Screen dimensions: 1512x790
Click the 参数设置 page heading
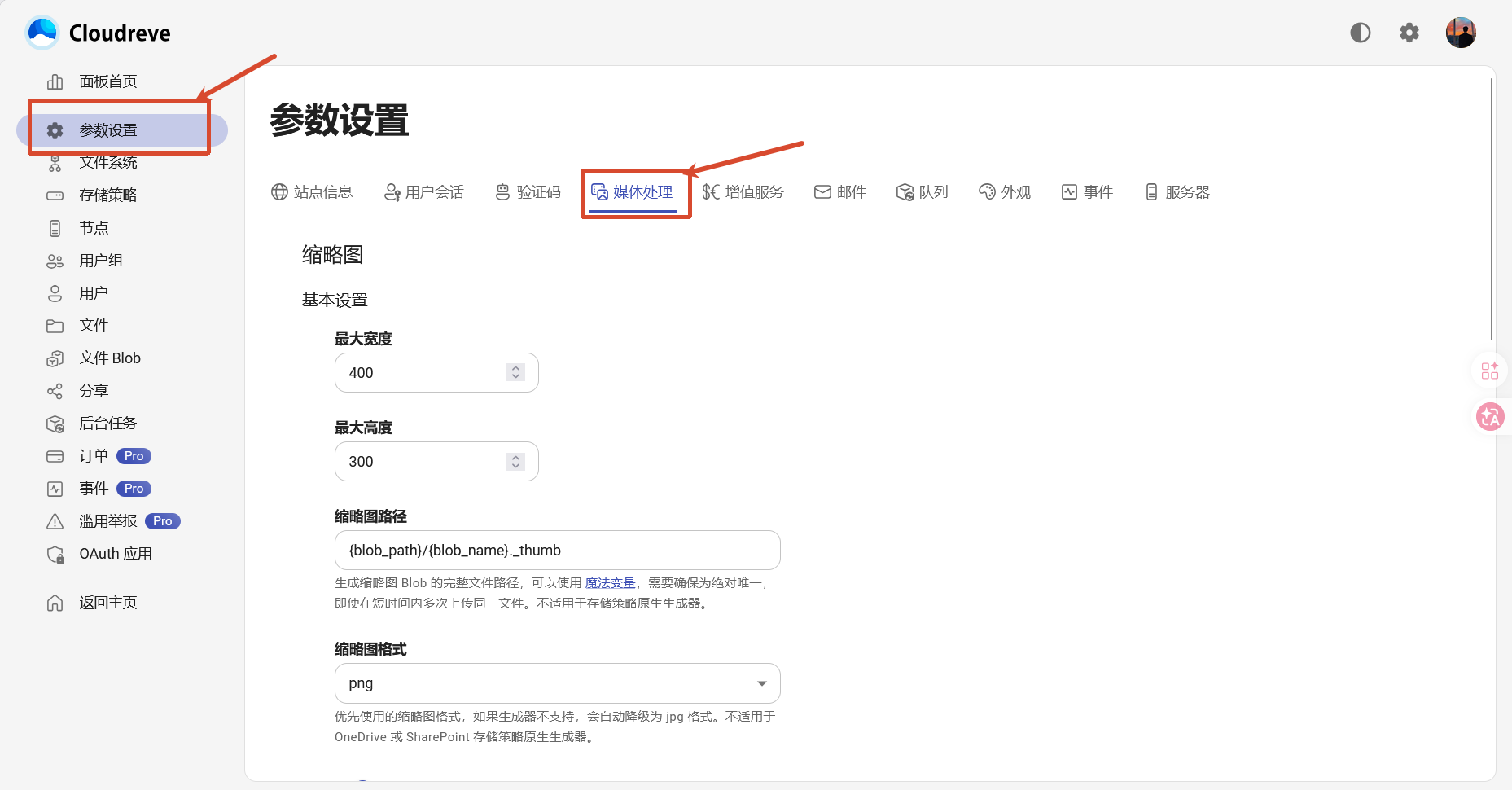point(340,121)
